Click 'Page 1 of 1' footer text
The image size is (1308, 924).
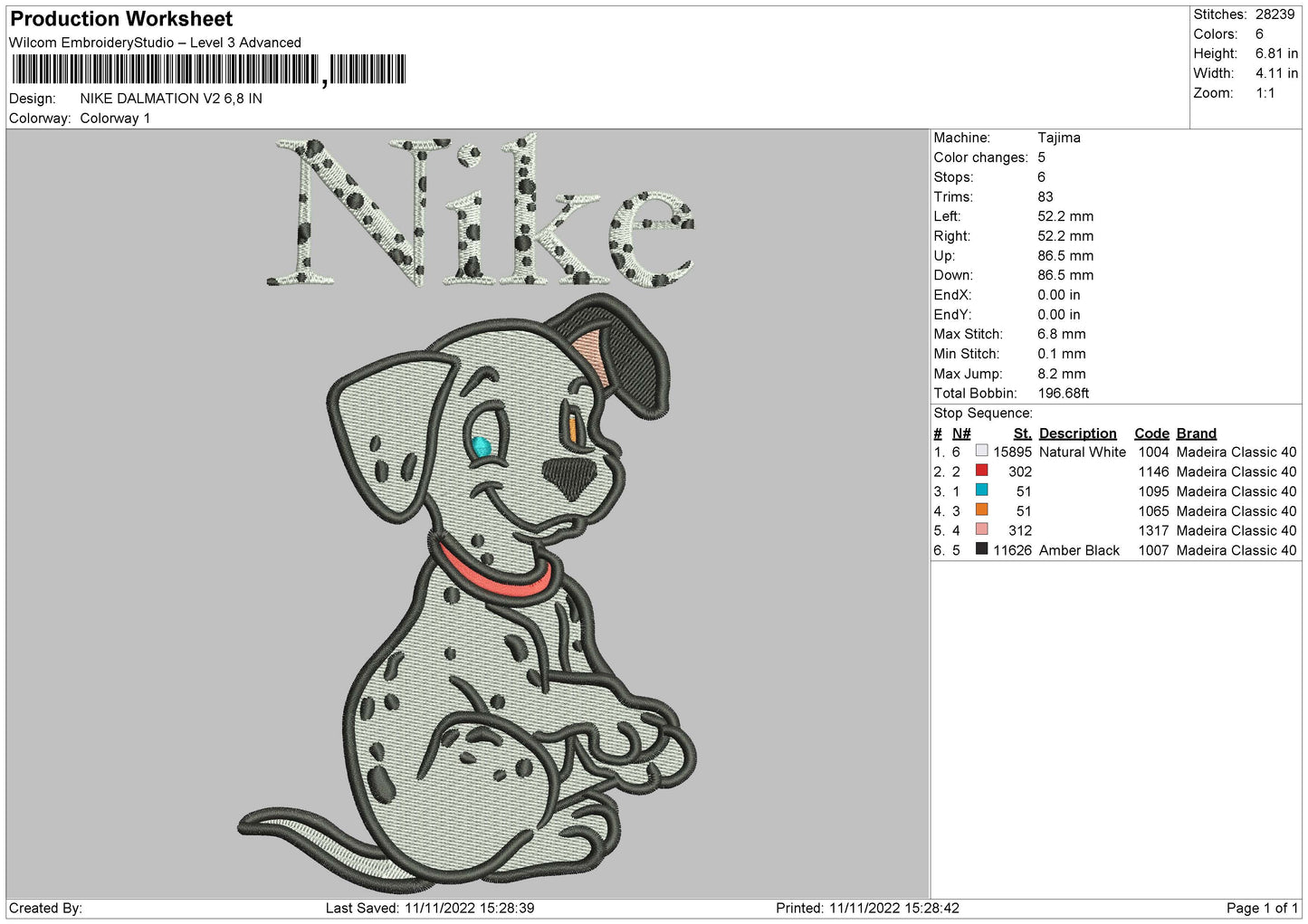1262,908
